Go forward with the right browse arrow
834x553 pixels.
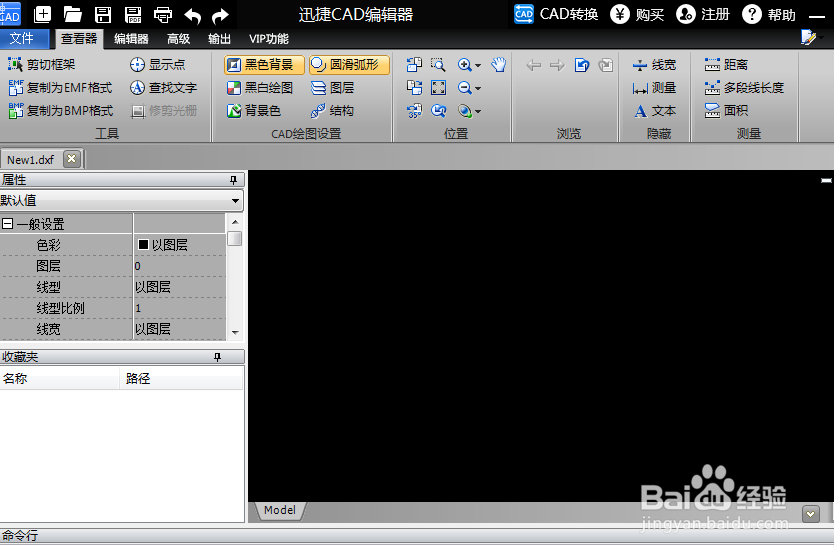coord(557,65)
